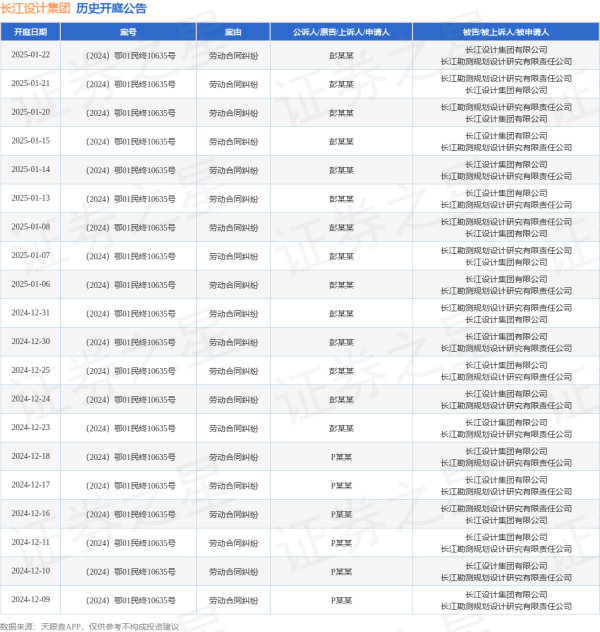Select the date 2024-12-25

coord(31,370)
